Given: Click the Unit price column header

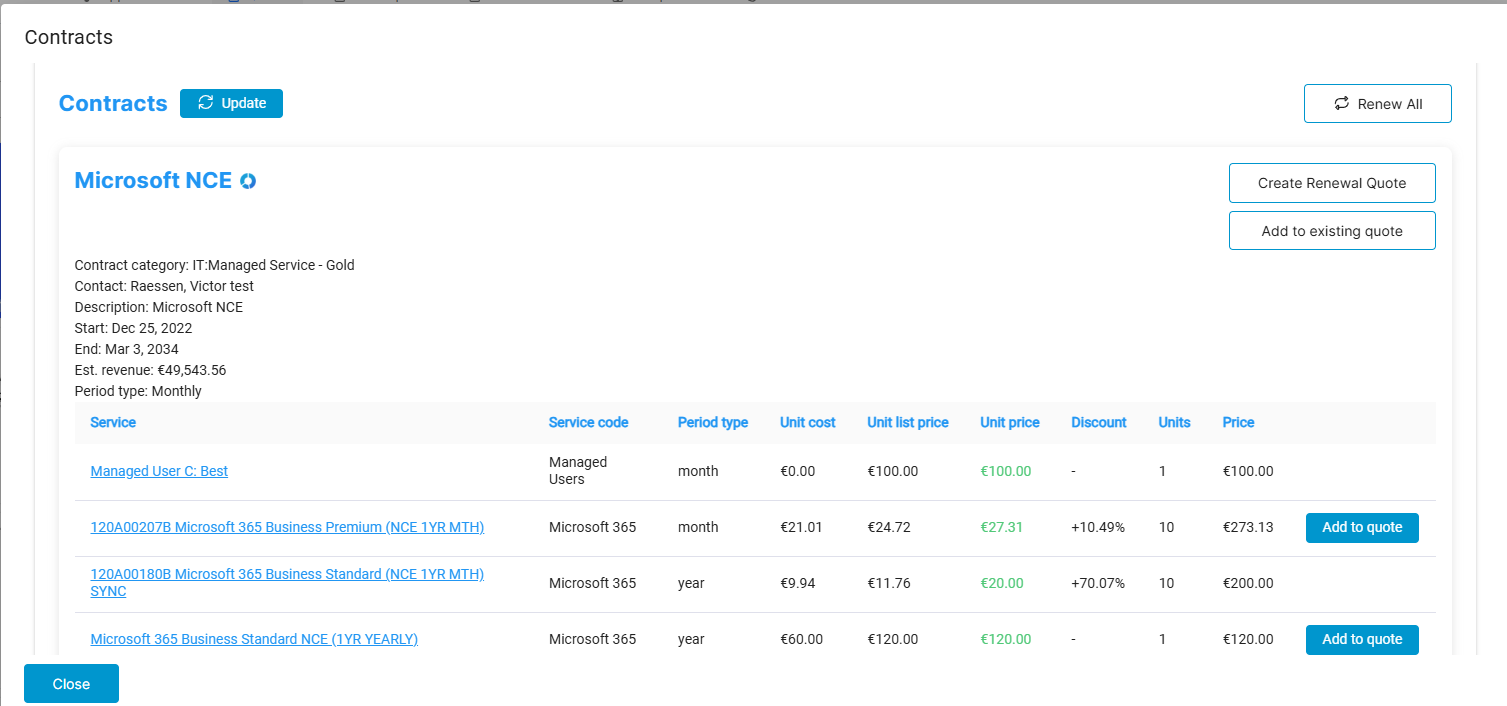Looking at the screenshot, I should click(x=1010, y=422).
